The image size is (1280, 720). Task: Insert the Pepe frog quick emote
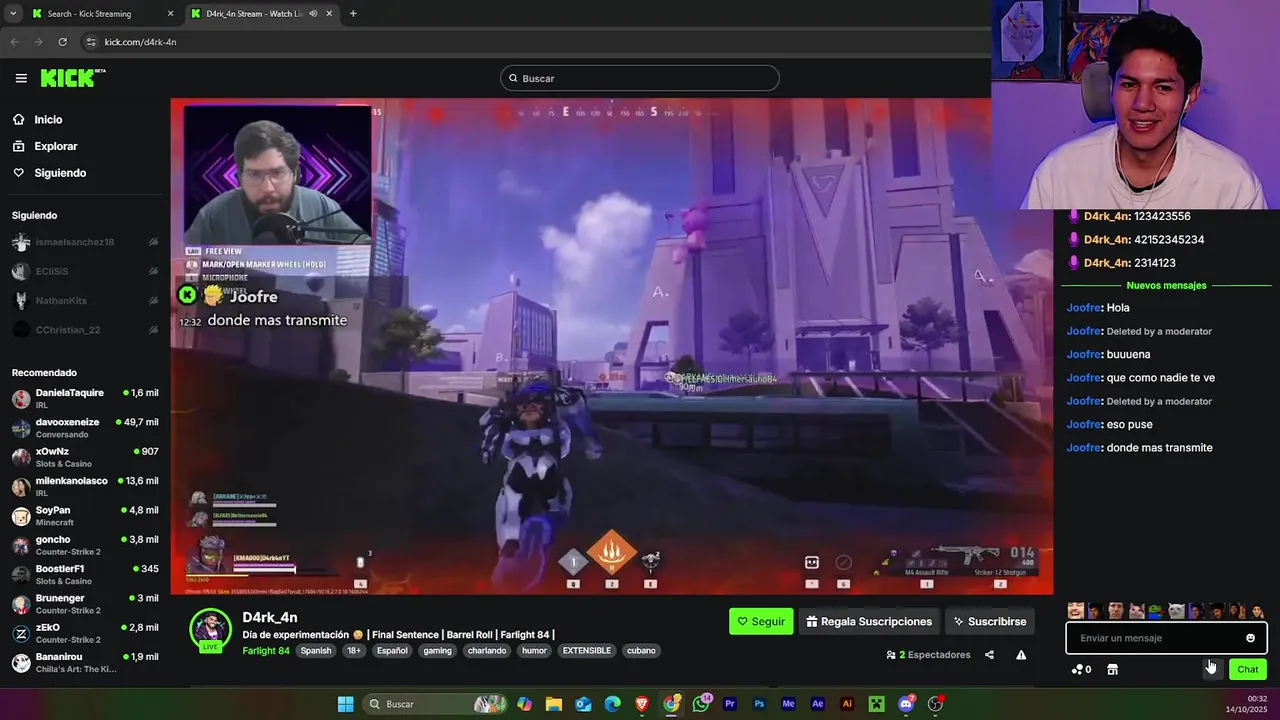click(1156, 611)
